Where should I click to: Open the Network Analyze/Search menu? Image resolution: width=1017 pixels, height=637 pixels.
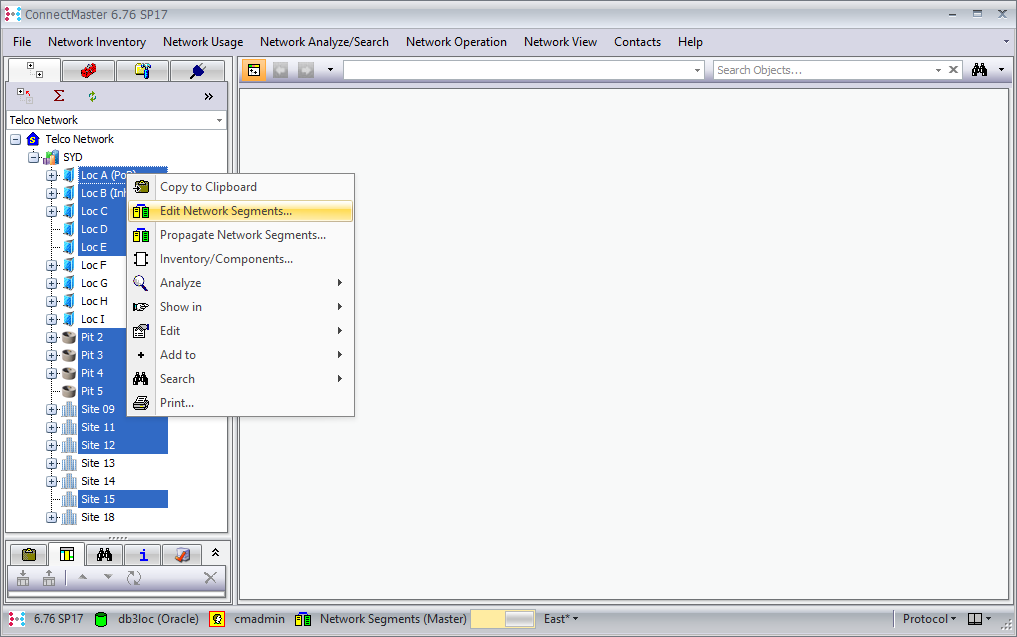(324, 42)
